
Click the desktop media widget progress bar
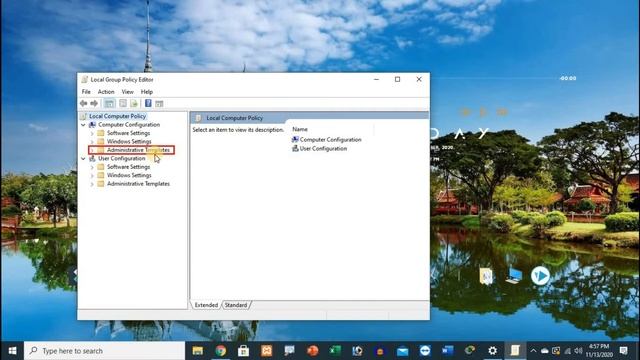pos(494,78)
